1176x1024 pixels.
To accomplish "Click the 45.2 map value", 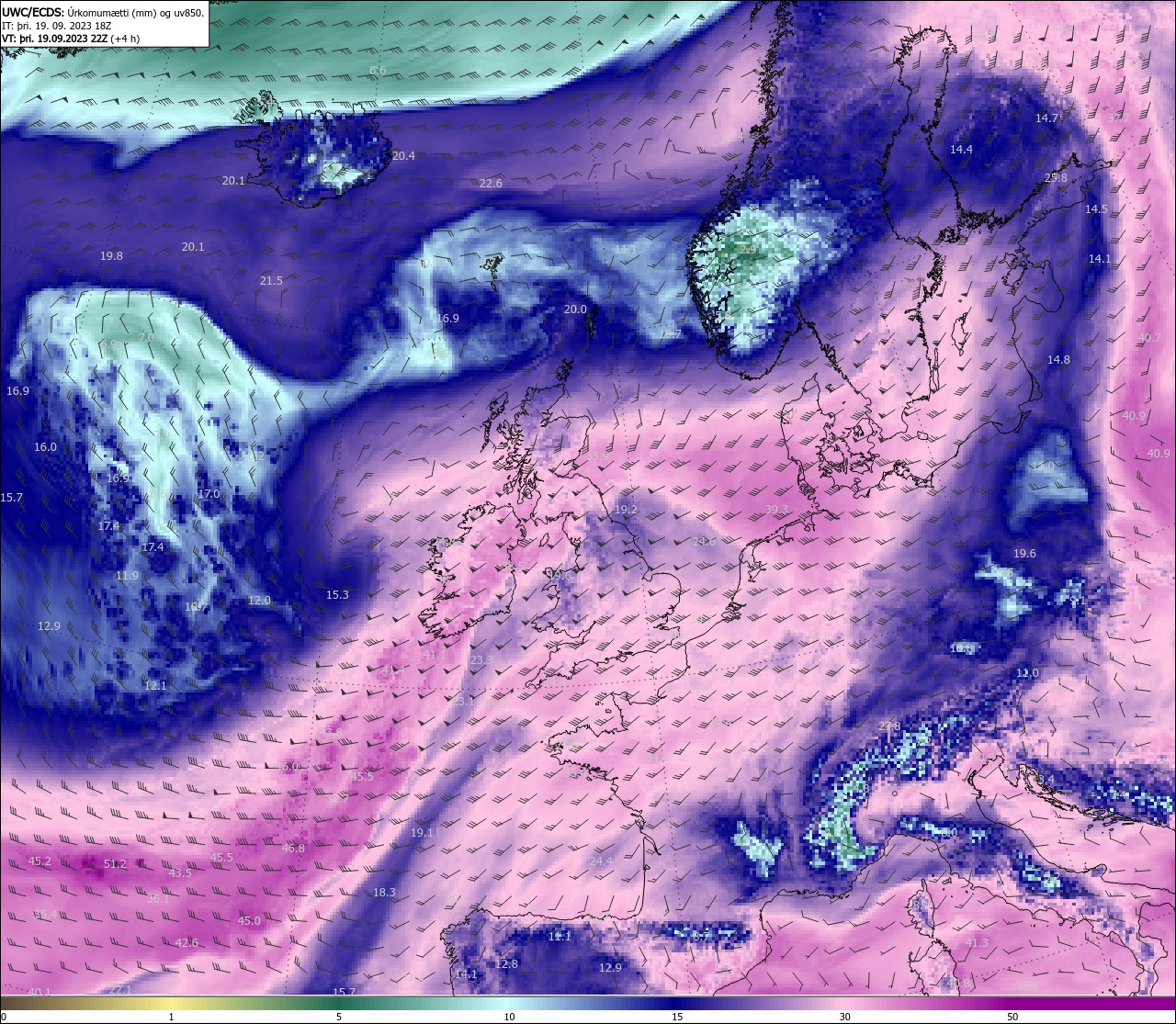I will click(40, 861).
